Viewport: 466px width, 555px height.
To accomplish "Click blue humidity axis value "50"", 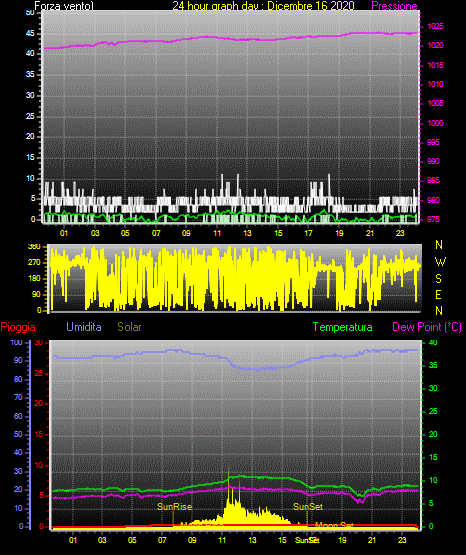I will point(18,434).
